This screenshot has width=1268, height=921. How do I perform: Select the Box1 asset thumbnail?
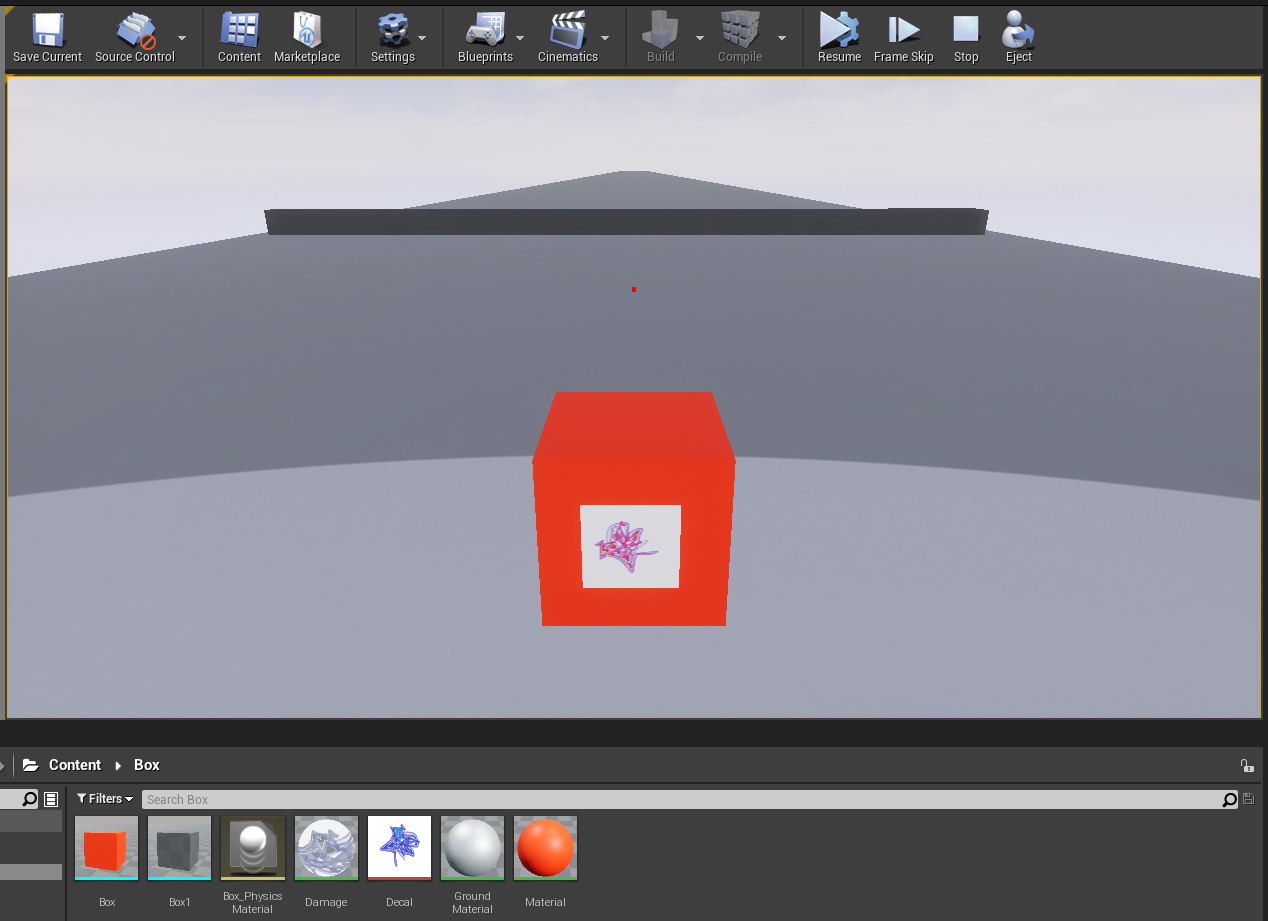coord(180,848)
